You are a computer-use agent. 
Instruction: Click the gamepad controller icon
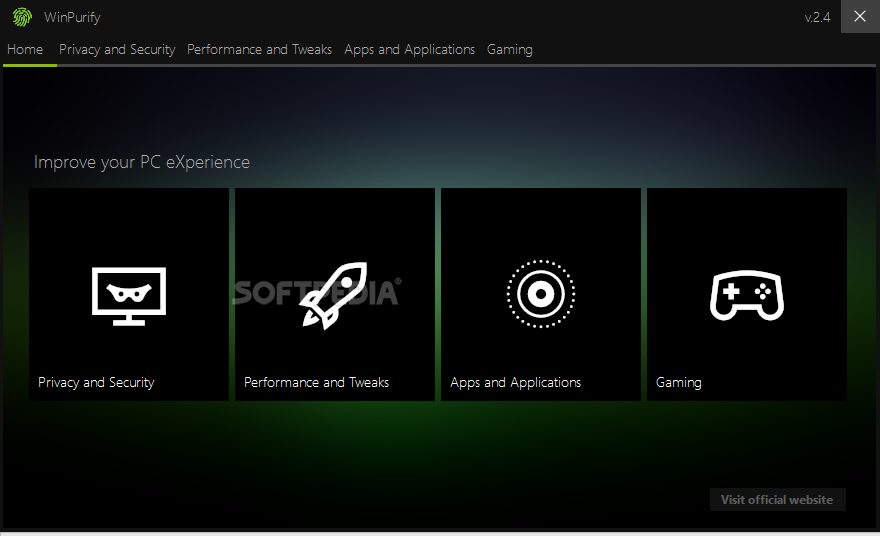tap(746, 295)
